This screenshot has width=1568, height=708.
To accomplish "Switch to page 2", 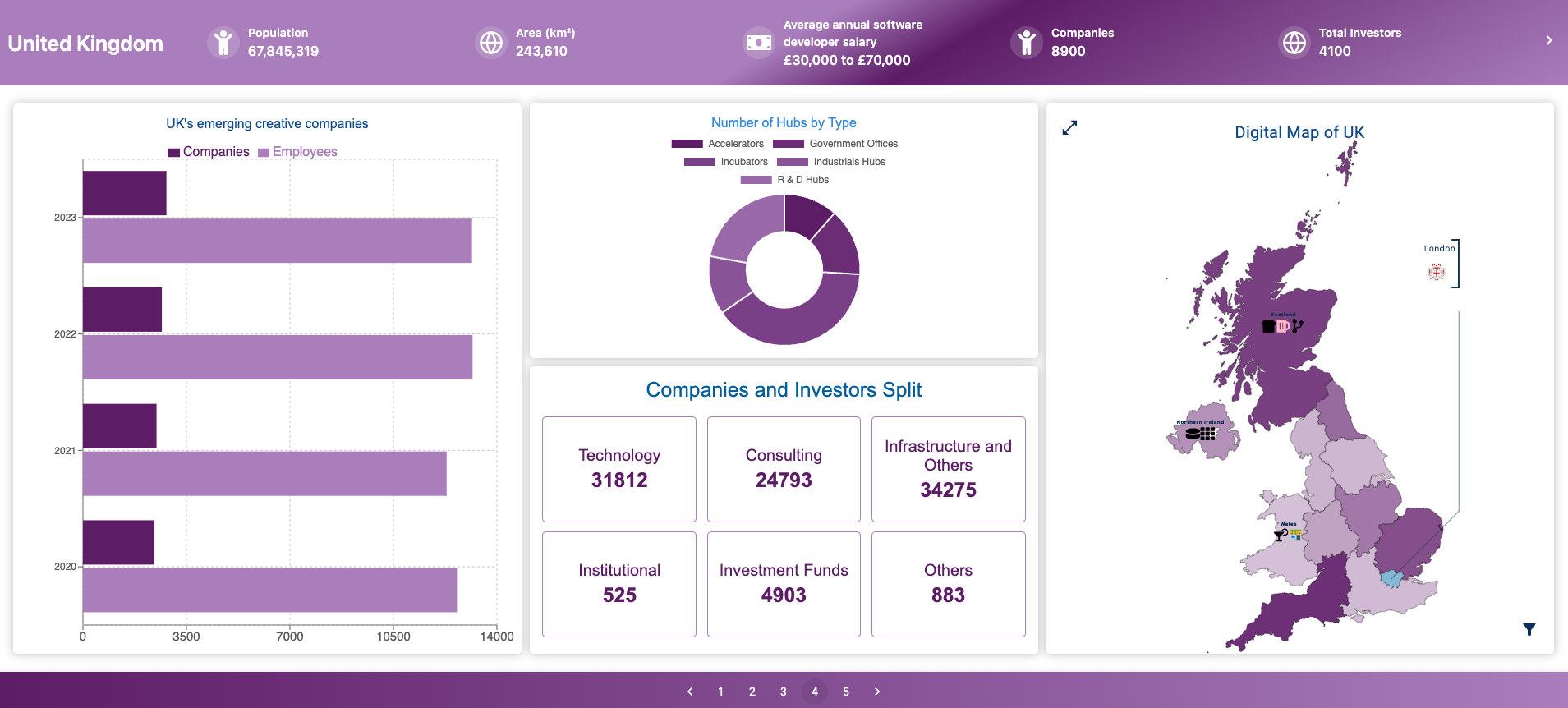I will tap(752, 692).
